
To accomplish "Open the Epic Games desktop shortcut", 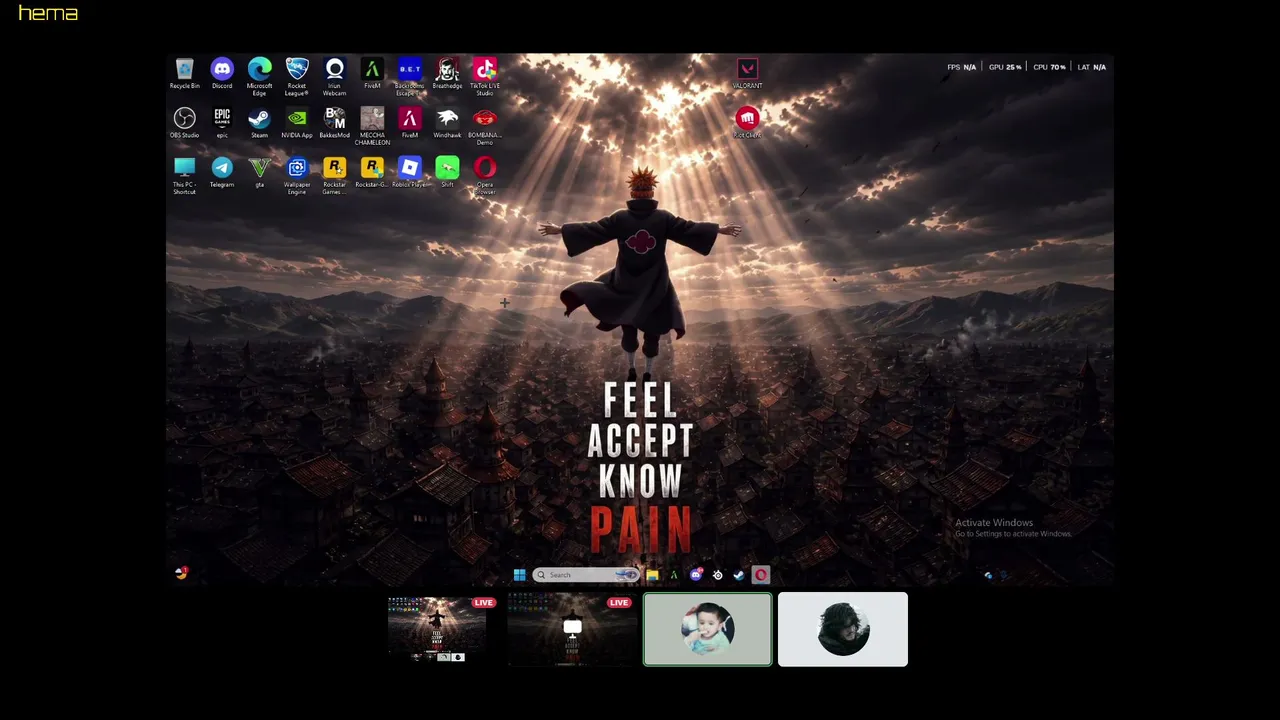I will coord(222,123).
